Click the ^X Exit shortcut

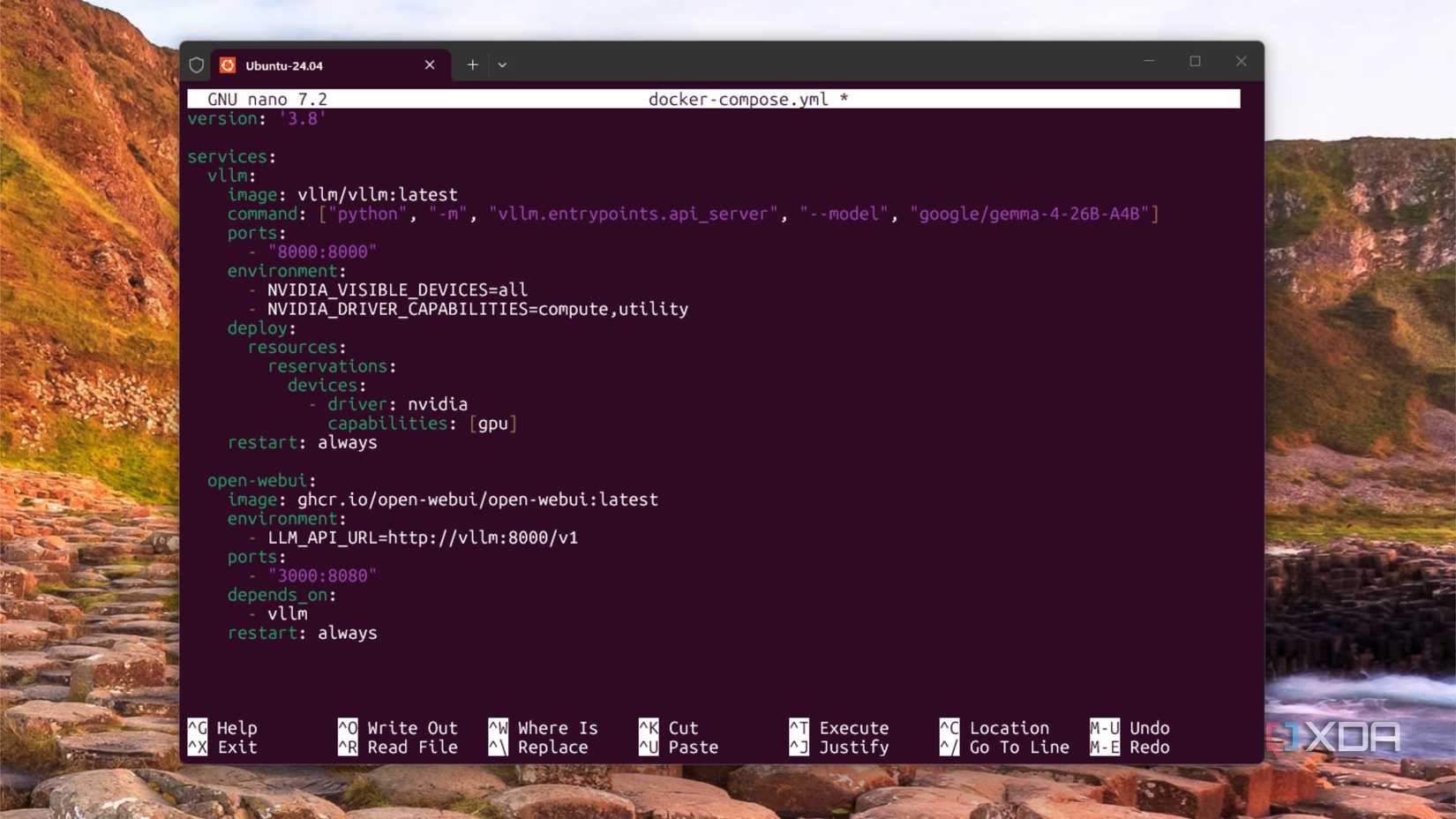(222, 748)
